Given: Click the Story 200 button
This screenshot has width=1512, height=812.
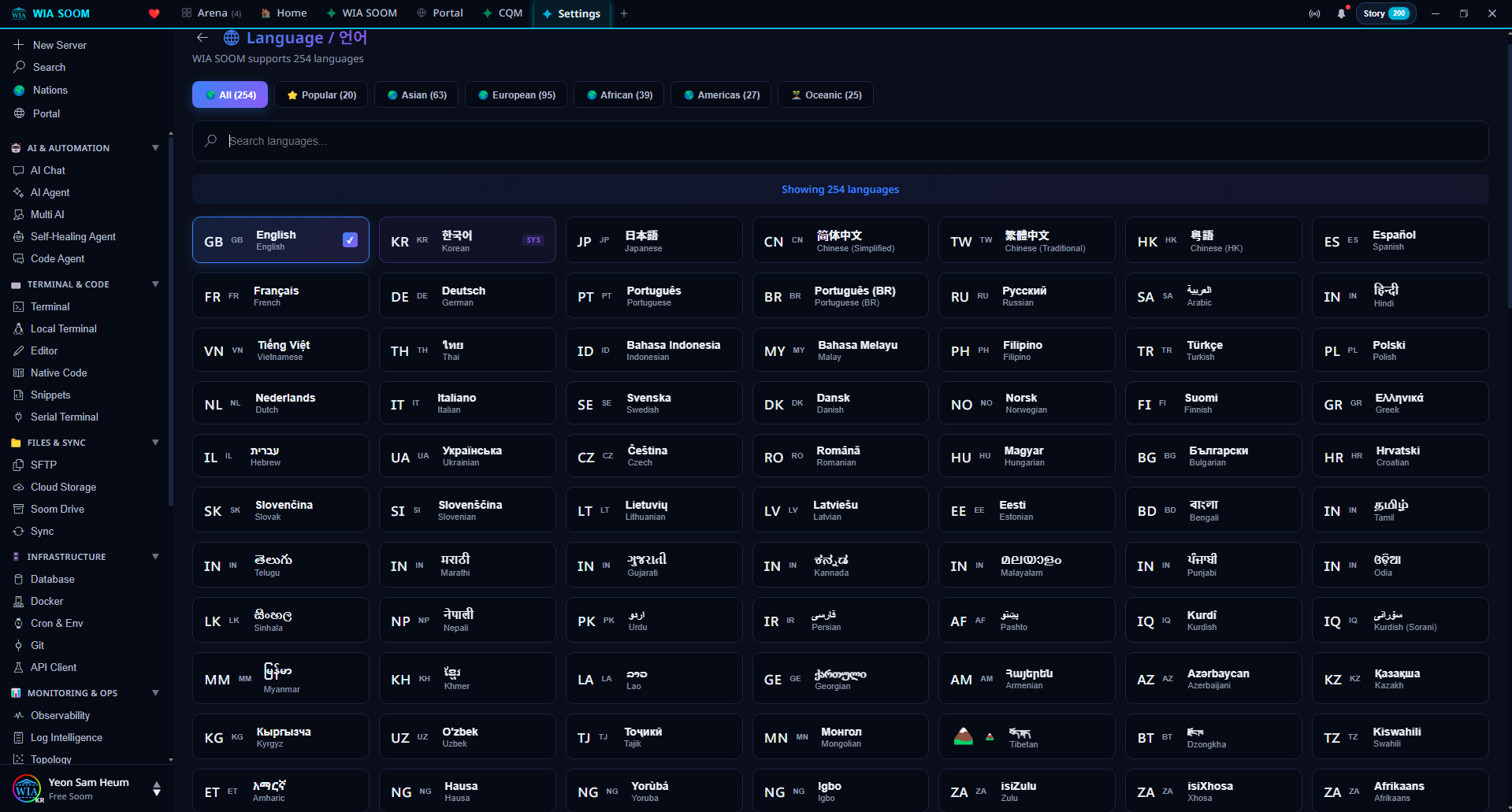Looking at the screenshot, I should 1385,13.
